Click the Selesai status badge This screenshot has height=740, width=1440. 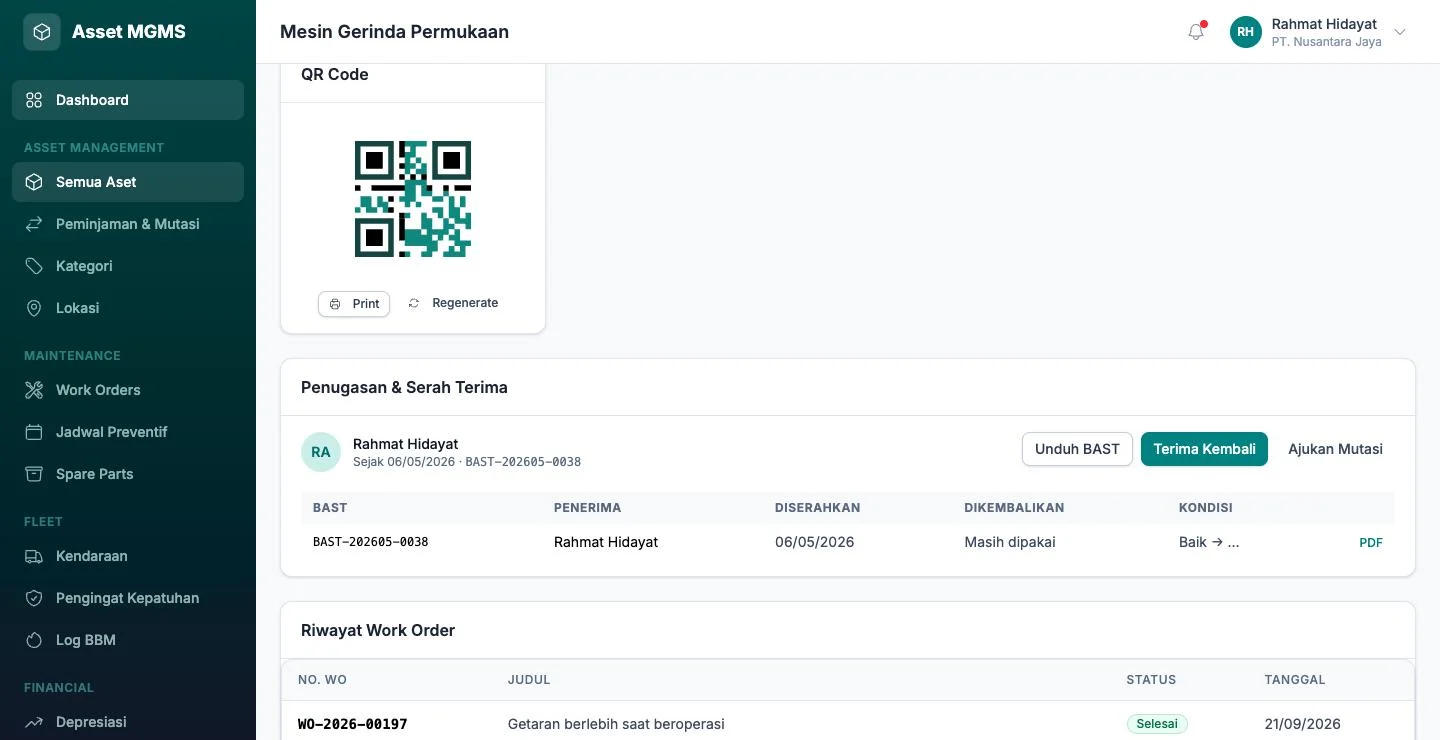point(1157,724)
